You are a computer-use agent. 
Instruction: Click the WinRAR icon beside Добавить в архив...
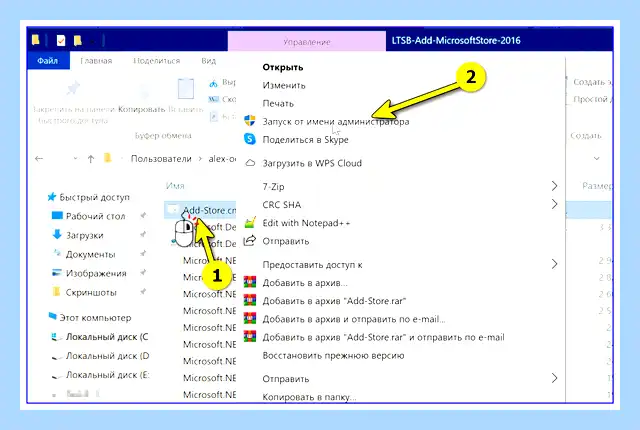tap(250, 282)
